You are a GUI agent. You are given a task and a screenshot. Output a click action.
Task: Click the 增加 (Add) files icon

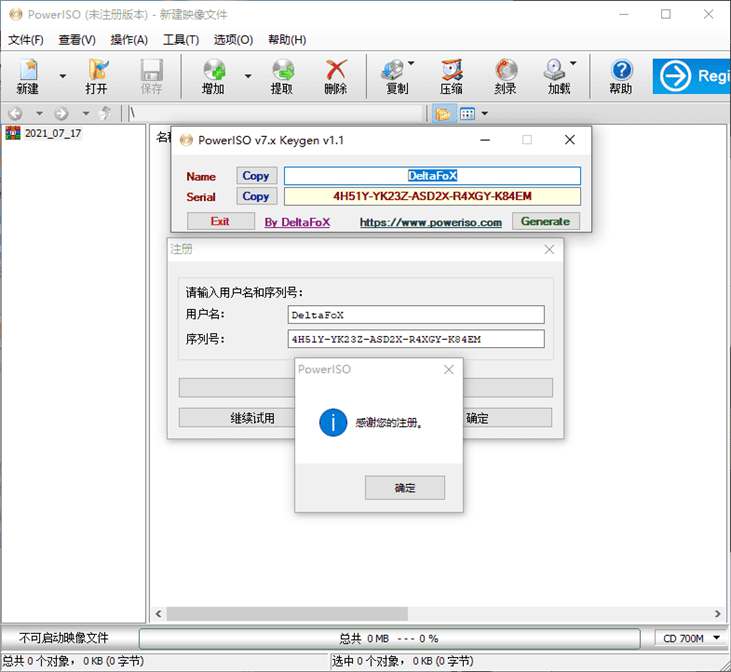tap(214, 76)
